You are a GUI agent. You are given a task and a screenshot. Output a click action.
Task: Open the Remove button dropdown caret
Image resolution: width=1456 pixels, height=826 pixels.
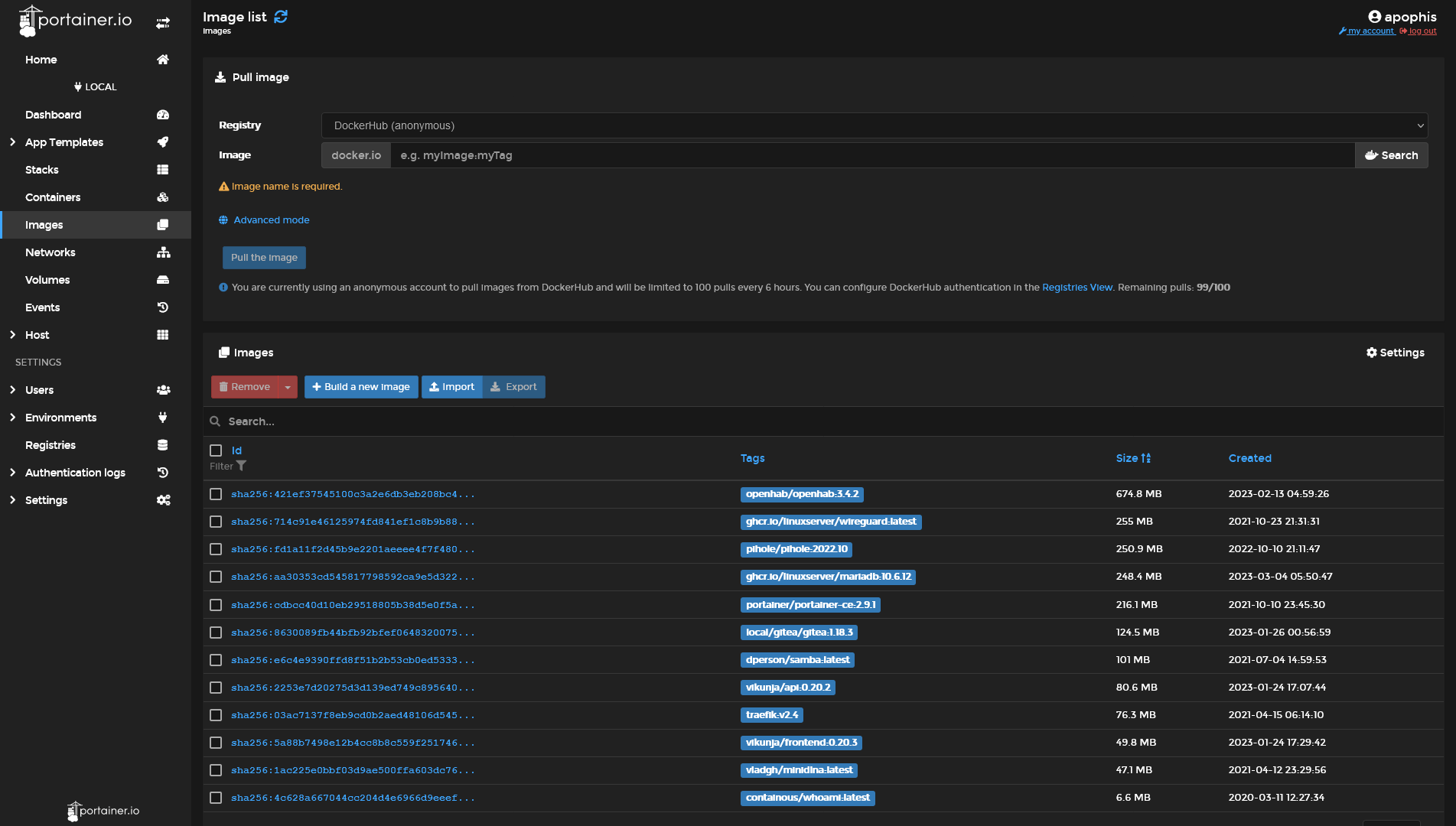(x=288, y=387)
